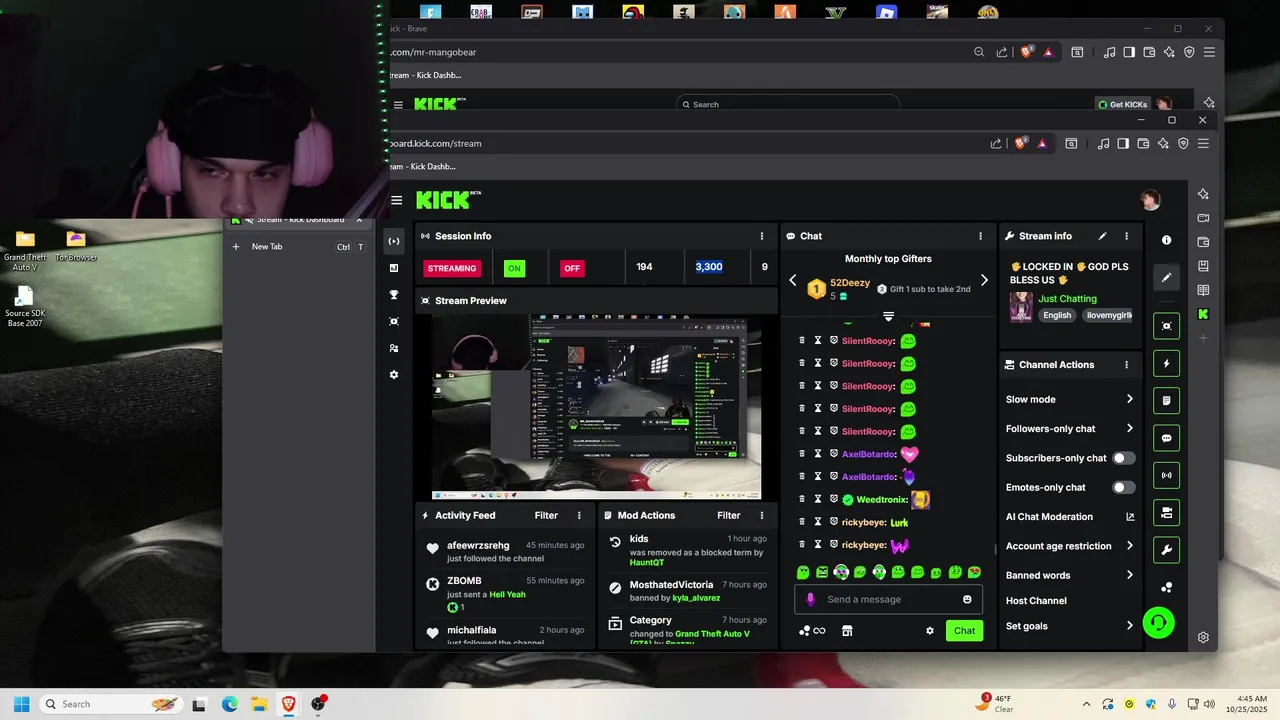The height and width of the screenshot is (720, 1280).
Task: Open the Kick shortcut in the Brave sidebar
Action: click(1203, 314)
